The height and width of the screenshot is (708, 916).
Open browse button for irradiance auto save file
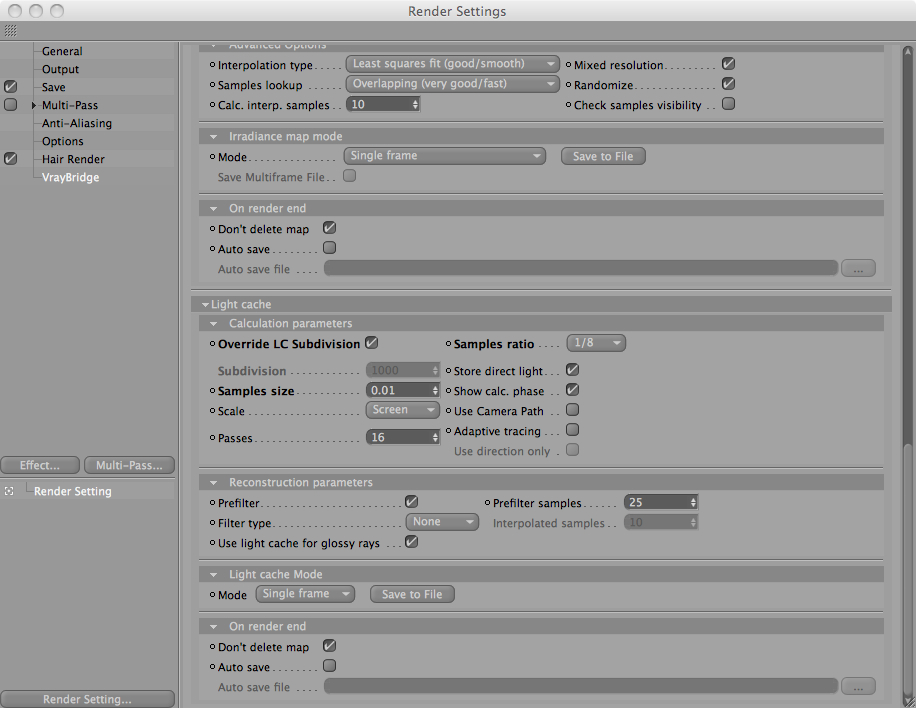point(858,269)
